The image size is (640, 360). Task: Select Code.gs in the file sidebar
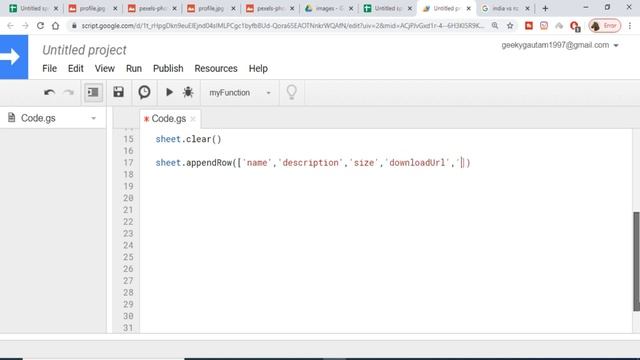(x=38, y=118)
